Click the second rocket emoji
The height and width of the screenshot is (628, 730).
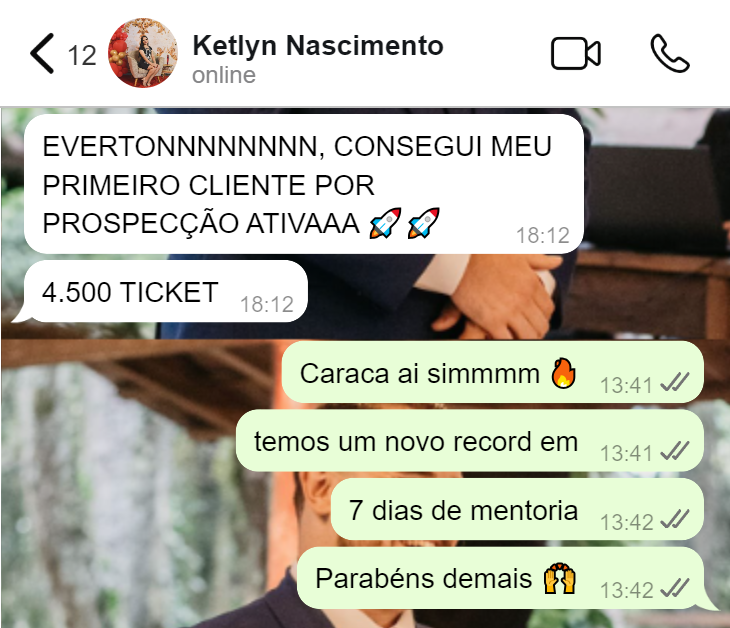423,223
